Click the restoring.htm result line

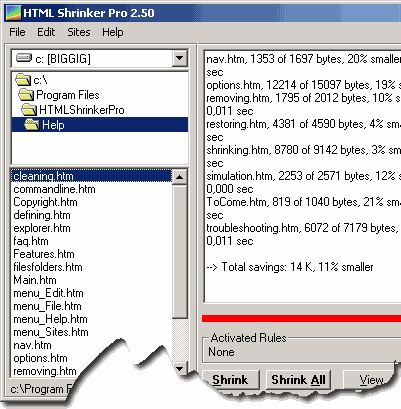click(303, 124)
